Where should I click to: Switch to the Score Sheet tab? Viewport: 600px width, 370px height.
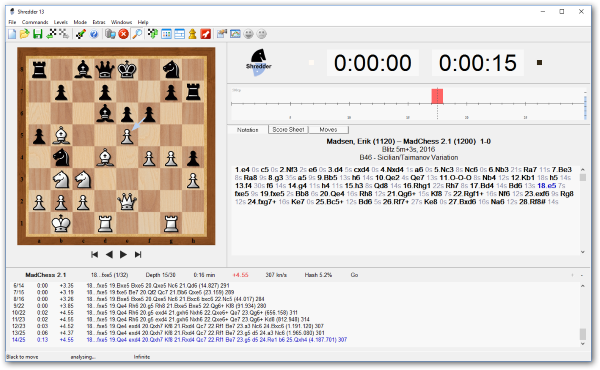coord(288,130)
